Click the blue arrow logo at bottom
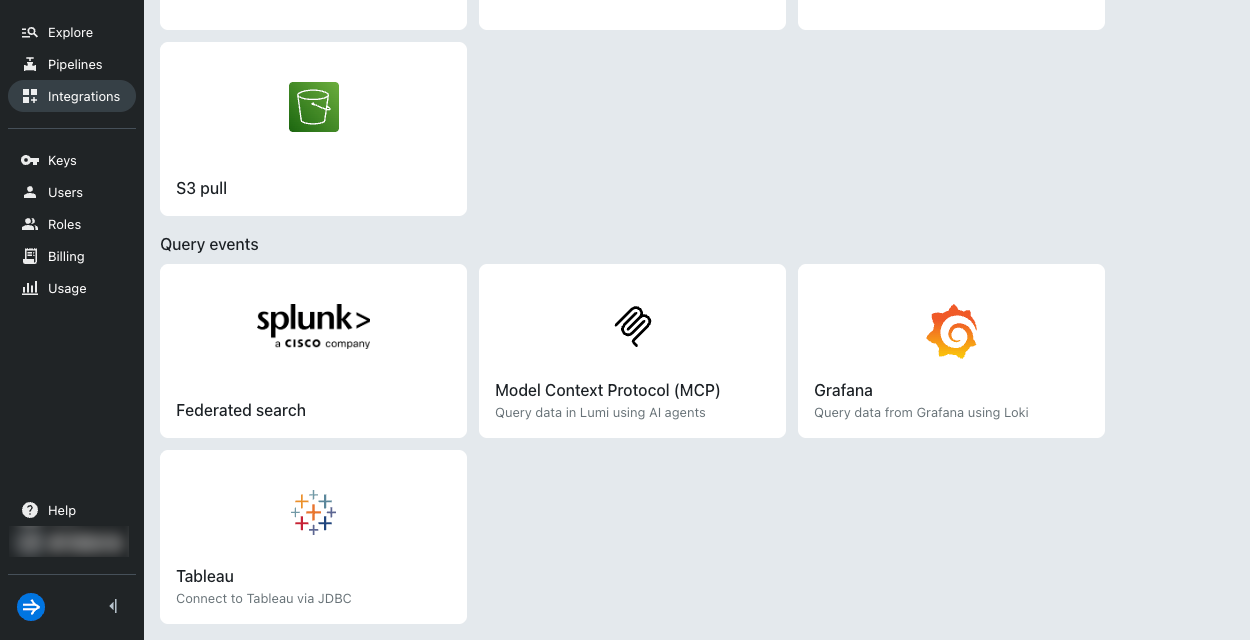The width and height of the screenshot is (1250, 640). [31, 606]
